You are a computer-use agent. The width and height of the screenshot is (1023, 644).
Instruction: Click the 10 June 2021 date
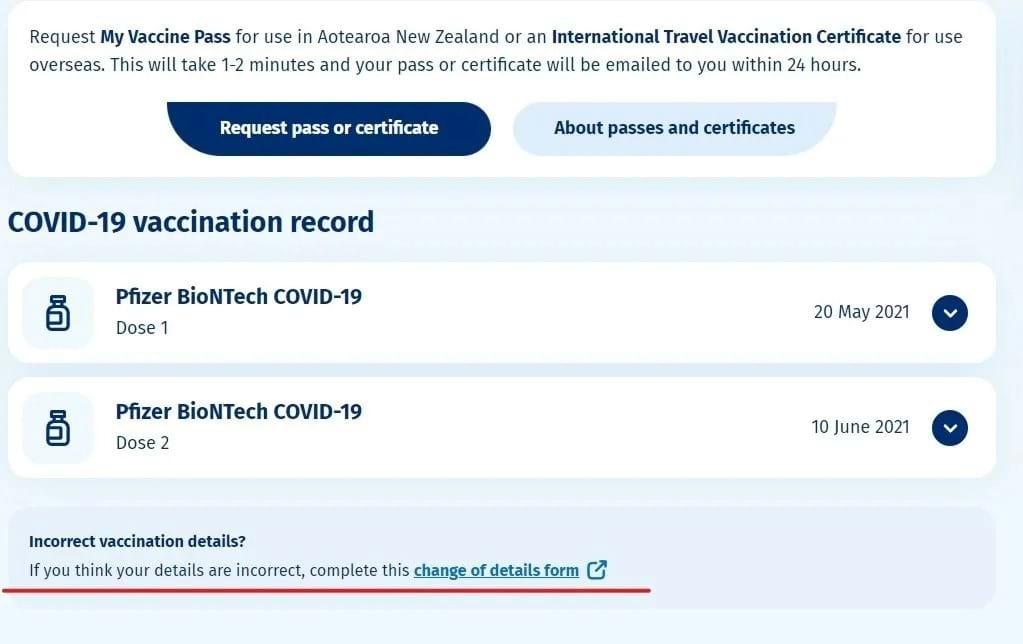860,427
